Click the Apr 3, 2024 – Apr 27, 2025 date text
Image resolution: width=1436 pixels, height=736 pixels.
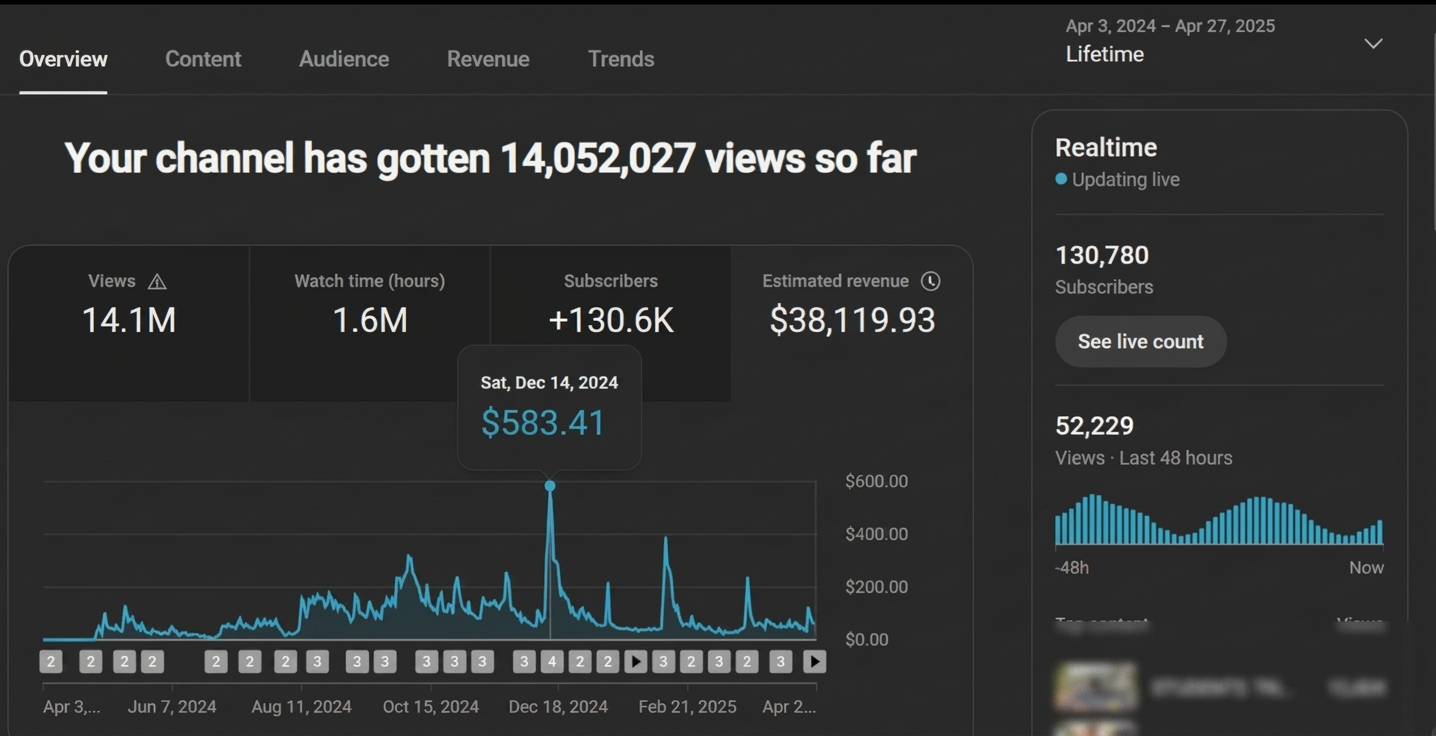tap(1170, 26)
